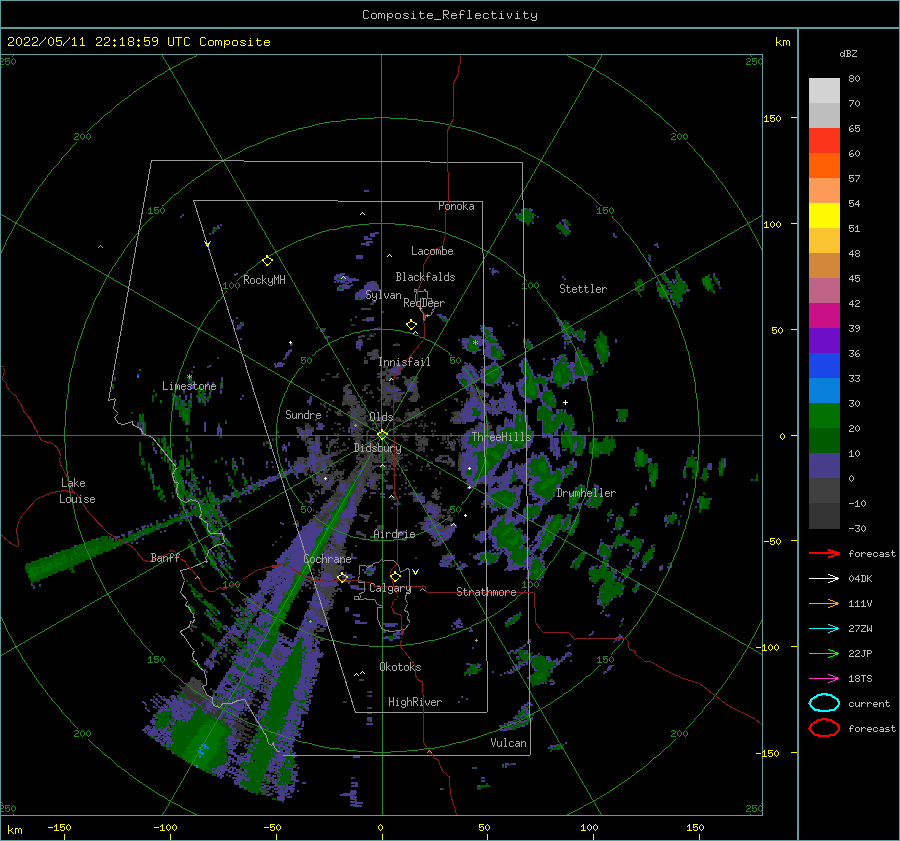Click the Innisfail label
The width and height of the screenshot is (900, 841).
[x=404, y=362]
